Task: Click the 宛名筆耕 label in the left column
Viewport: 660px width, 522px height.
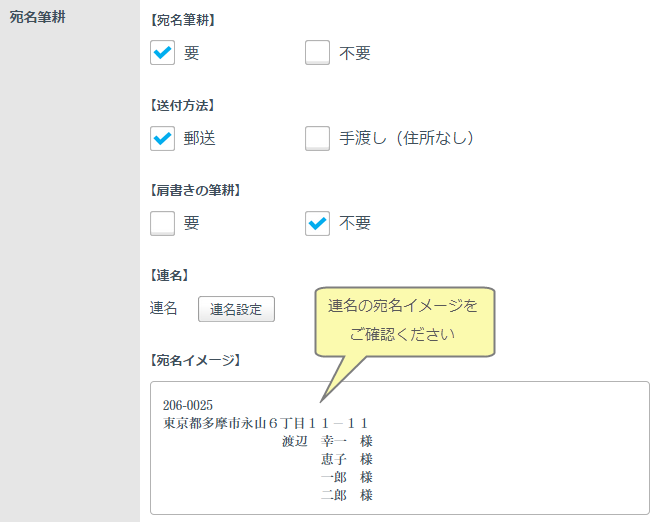Action: coord(38,17)
